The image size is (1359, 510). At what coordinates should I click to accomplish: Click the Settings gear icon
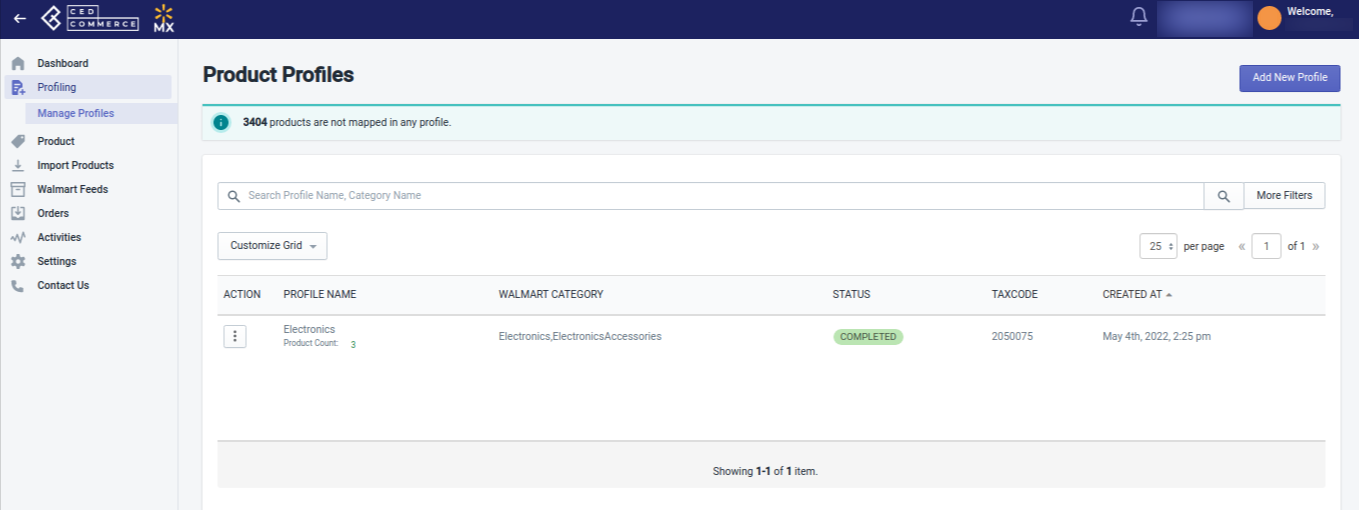18,261
